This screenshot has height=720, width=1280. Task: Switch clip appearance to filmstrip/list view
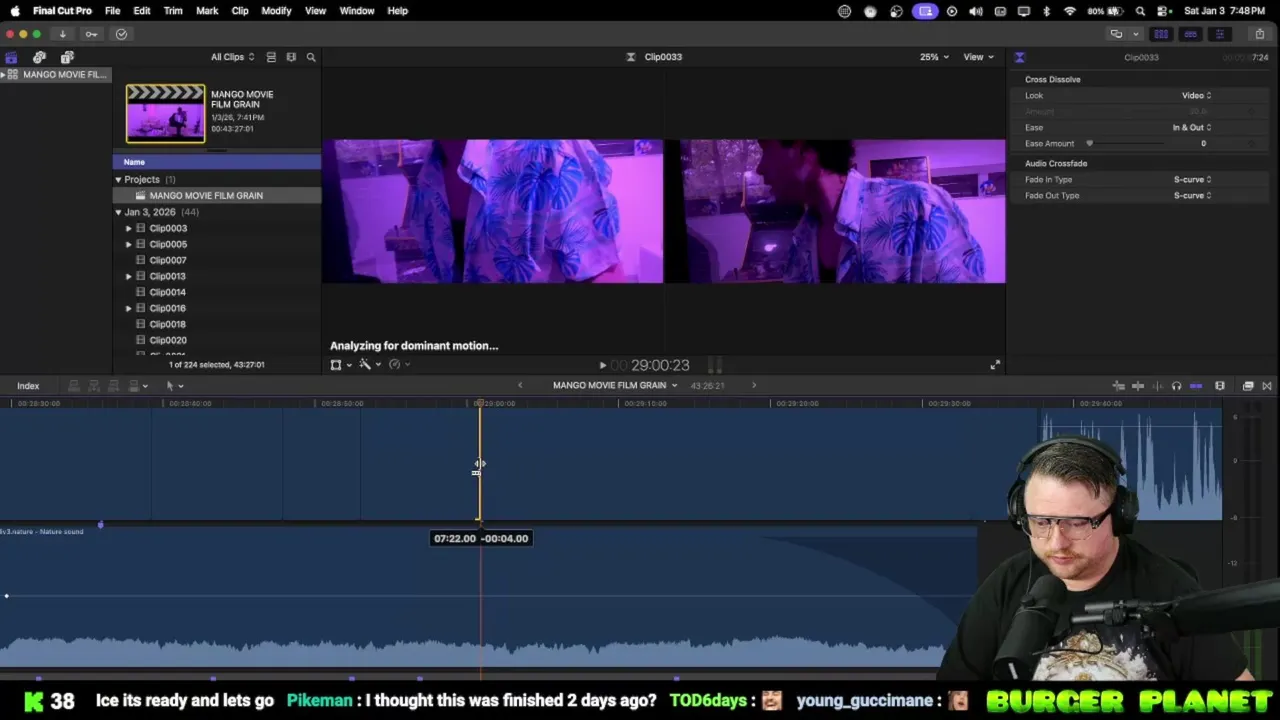271,57
